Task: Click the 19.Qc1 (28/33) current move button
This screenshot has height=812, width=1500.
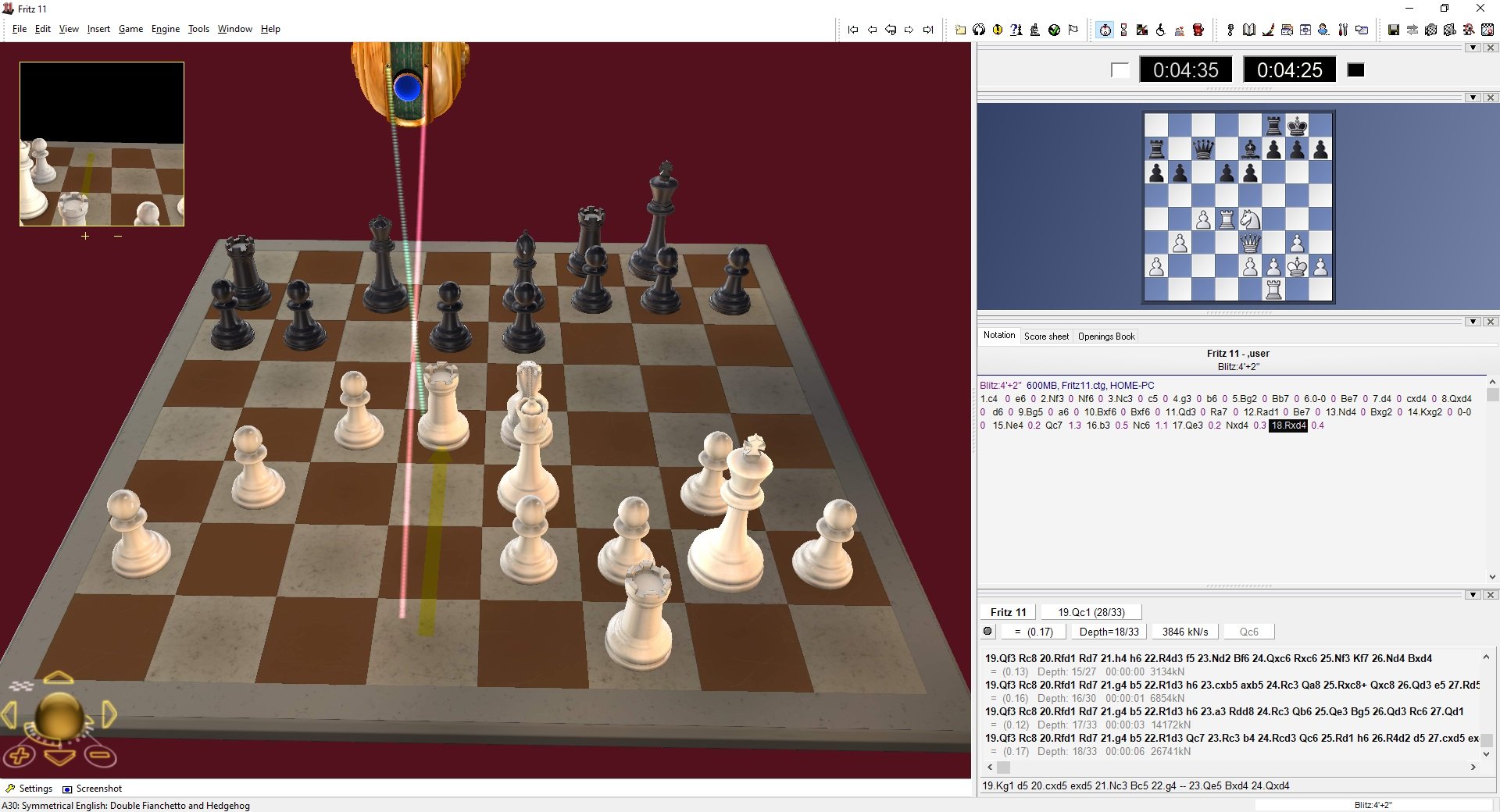Action: (x=1091, y=612)
